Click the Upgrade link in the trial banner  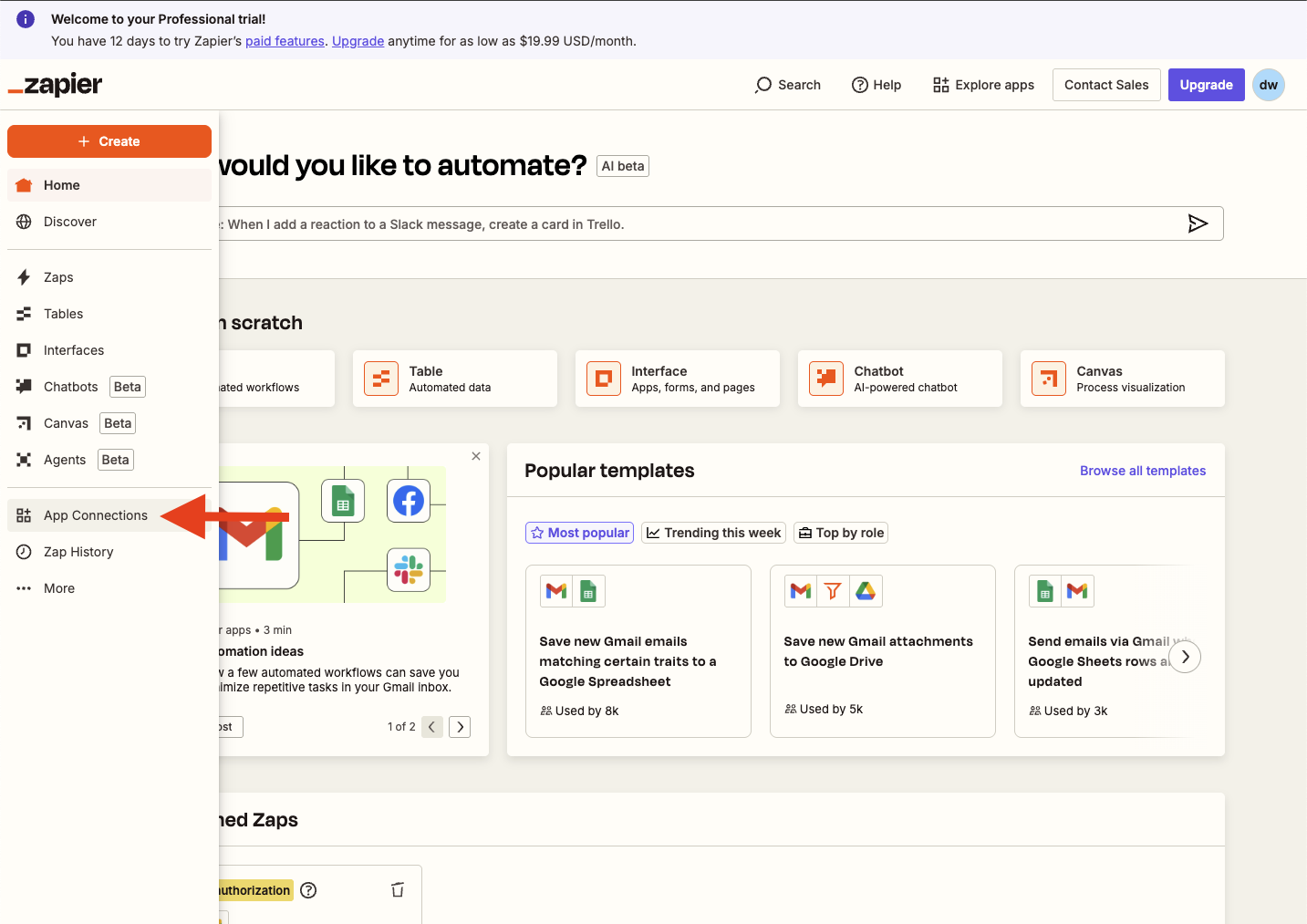pos(358,41)
